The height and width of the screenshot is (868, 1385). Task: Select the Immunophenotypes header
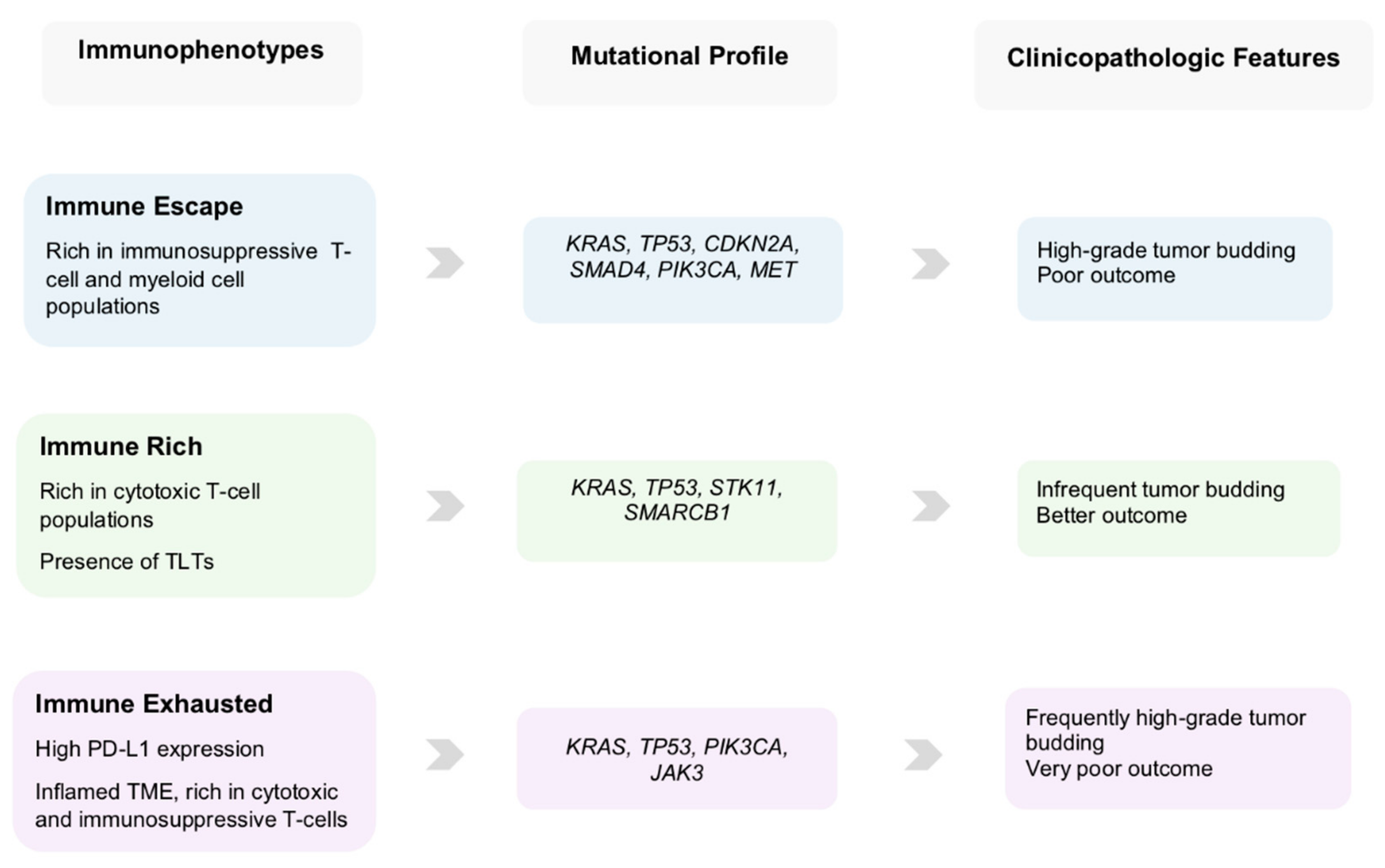201,63
